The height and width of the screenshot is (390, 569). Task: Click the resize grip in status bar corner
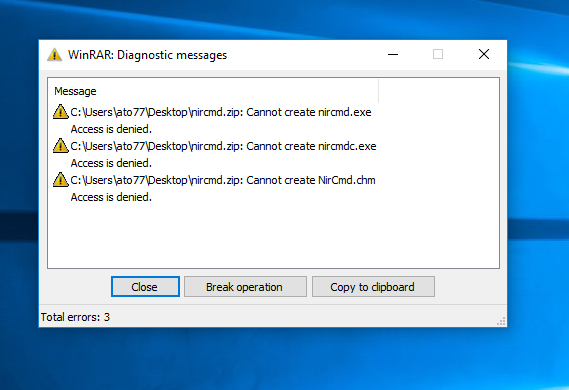pyautogui.click(x=501, y=321)
